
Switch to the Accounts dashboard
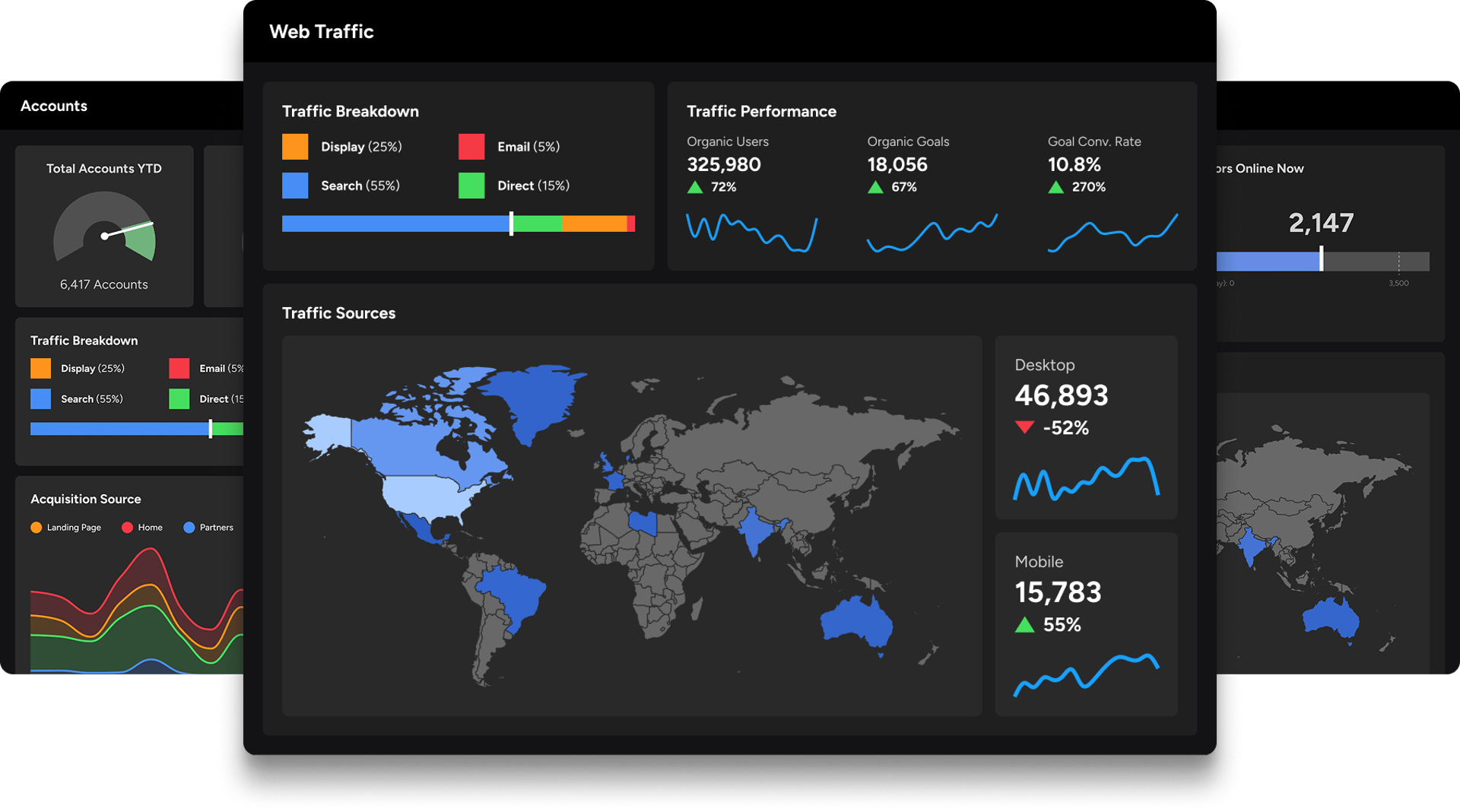pyautogui.click(x=54, y=106)
